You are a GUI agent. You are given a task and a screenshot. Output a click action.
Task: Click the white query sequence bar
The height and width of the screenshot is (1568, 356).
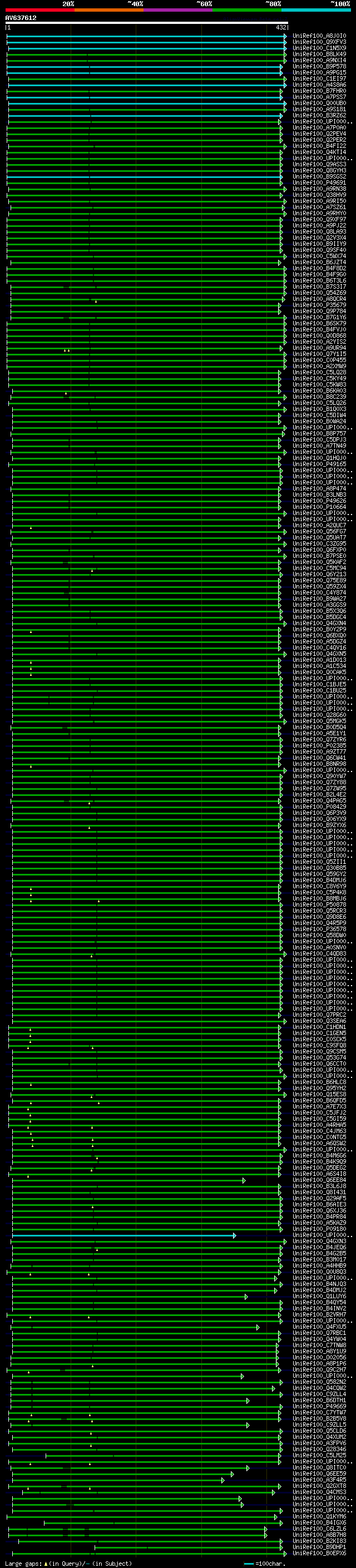(147, 22)
